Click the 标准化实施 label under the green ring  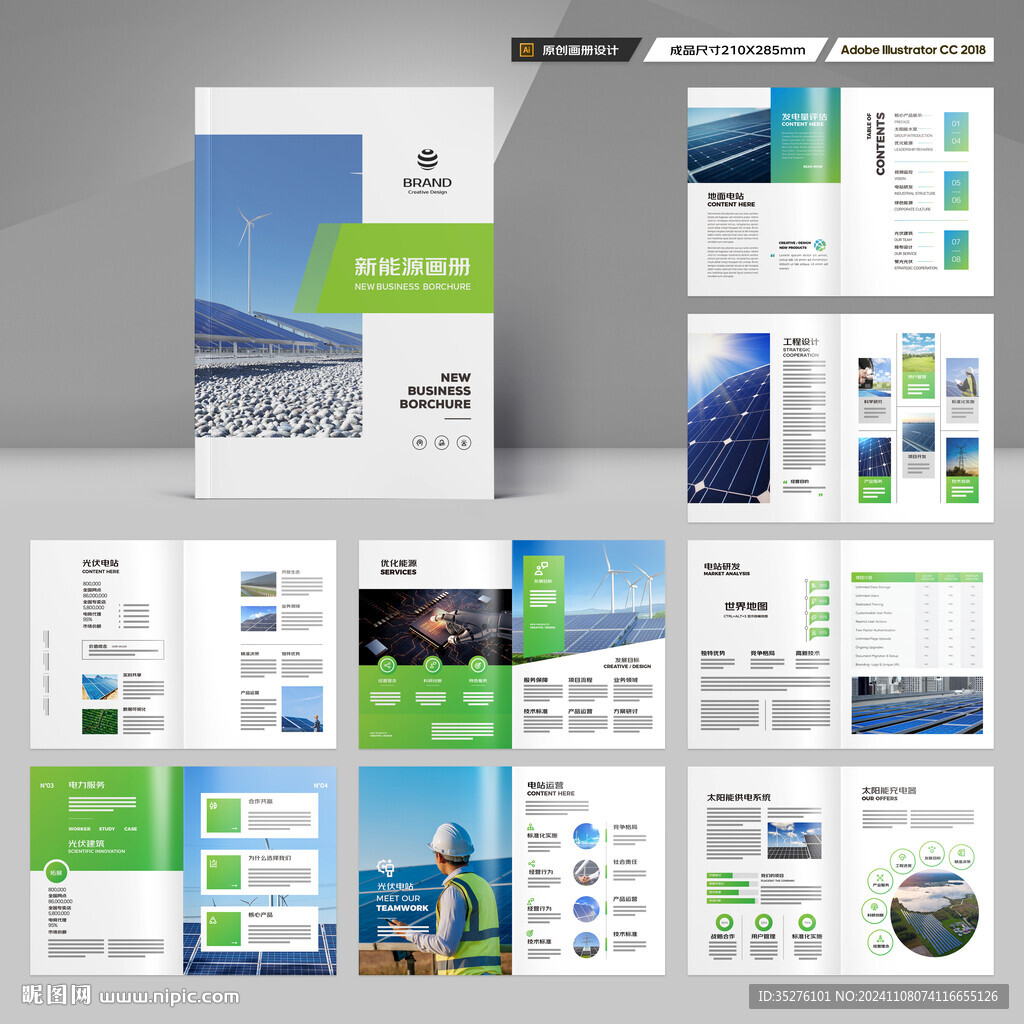point(807,936)
